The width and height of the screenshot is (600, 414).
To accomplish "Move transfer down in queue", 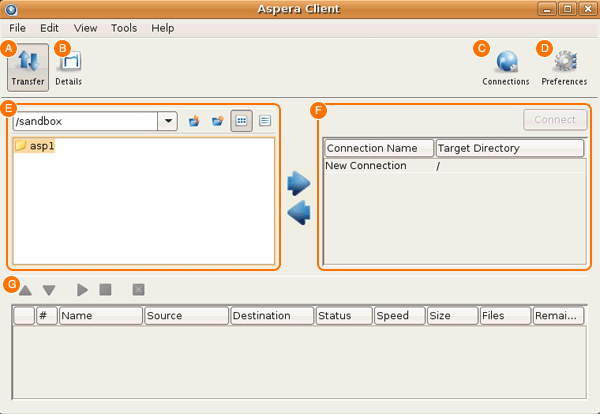I will (x=49, y=290).
